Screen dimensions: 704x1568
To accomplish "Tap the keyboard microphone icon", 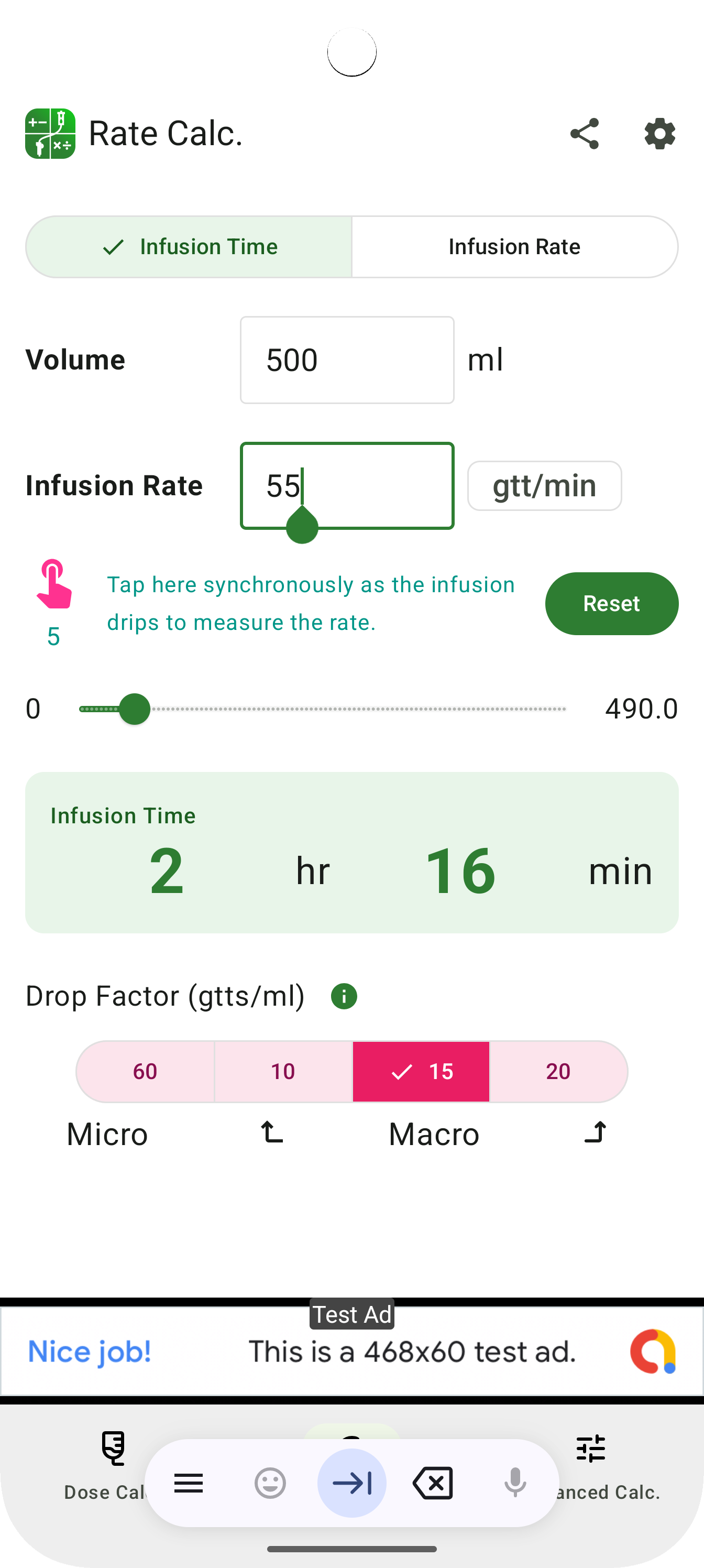I will pos(515,1483).
